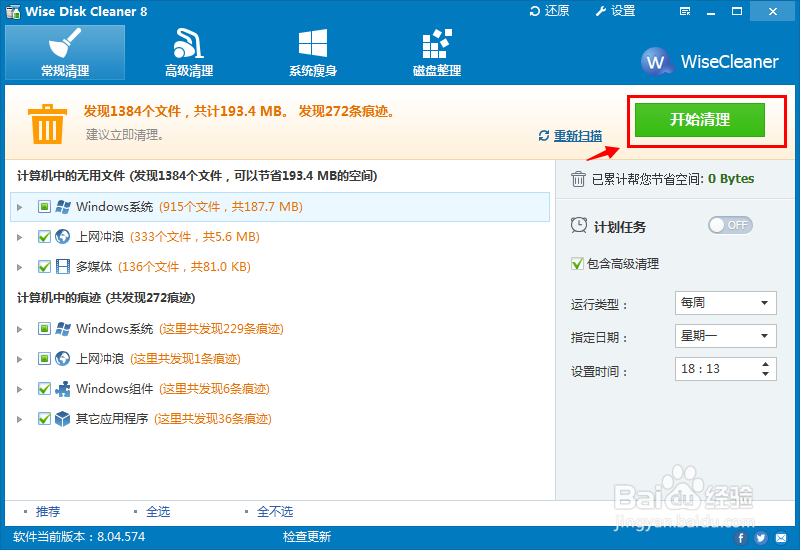
Task: Click the 推荐 selection link
Action: [47, 511]
